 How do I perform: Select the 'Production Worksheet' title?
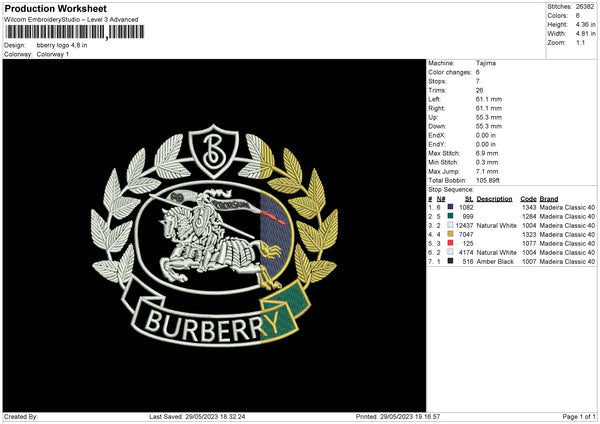[x=55, y=8]
